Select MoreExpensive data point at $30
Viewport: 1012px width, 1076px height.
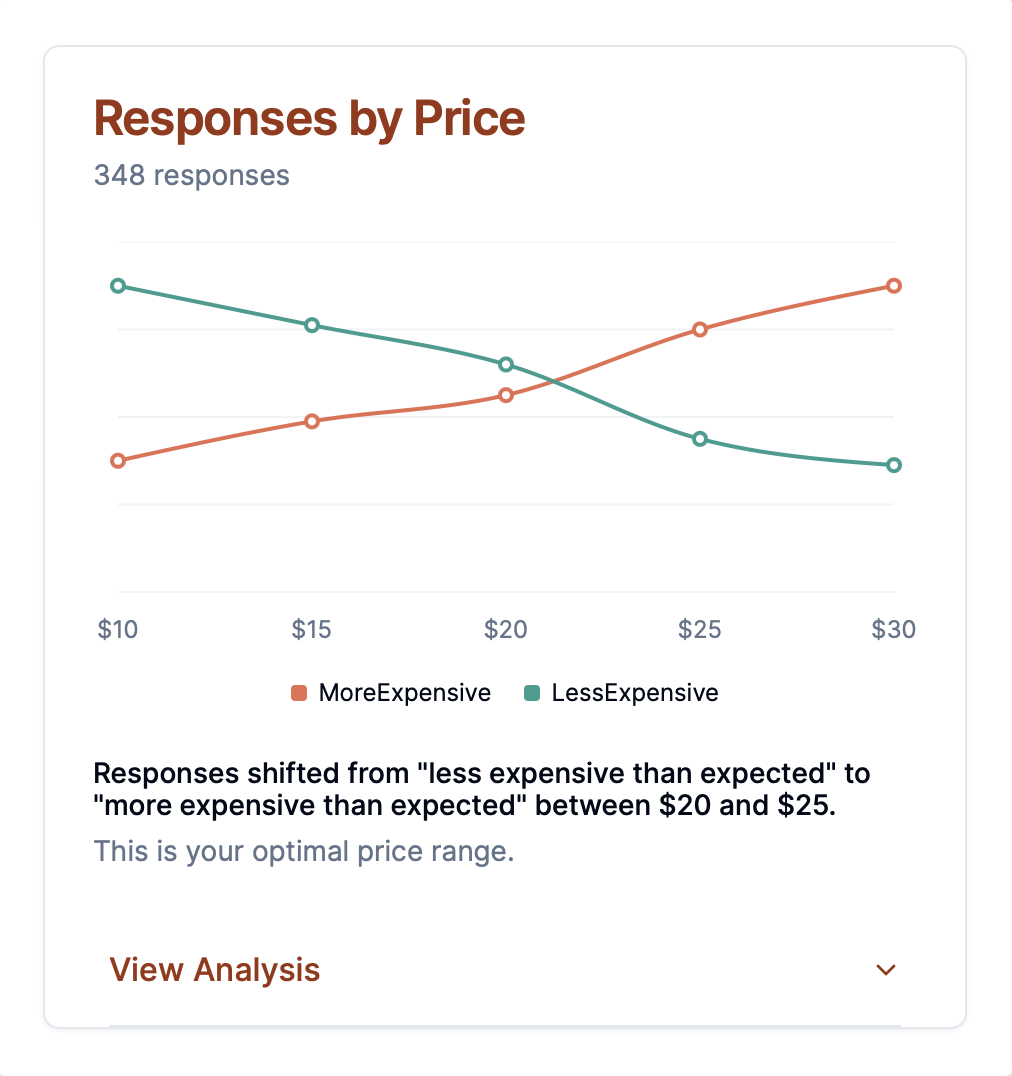pos(894,286)
